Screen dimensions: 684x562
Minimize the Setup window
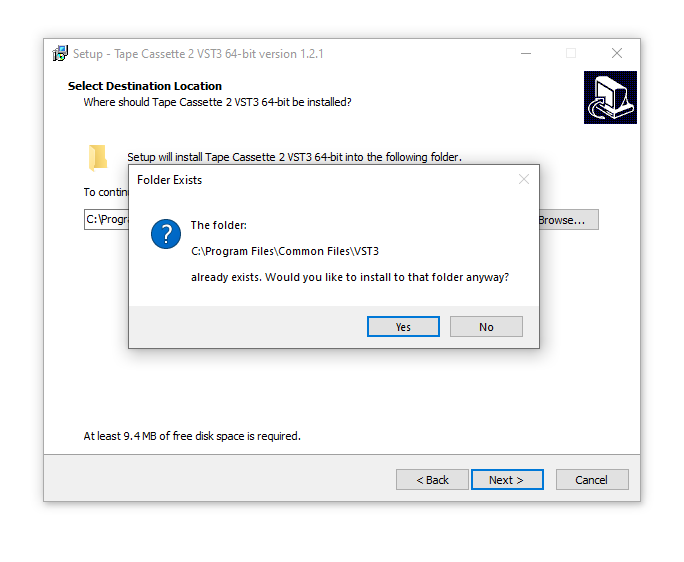tap(526, 53)
